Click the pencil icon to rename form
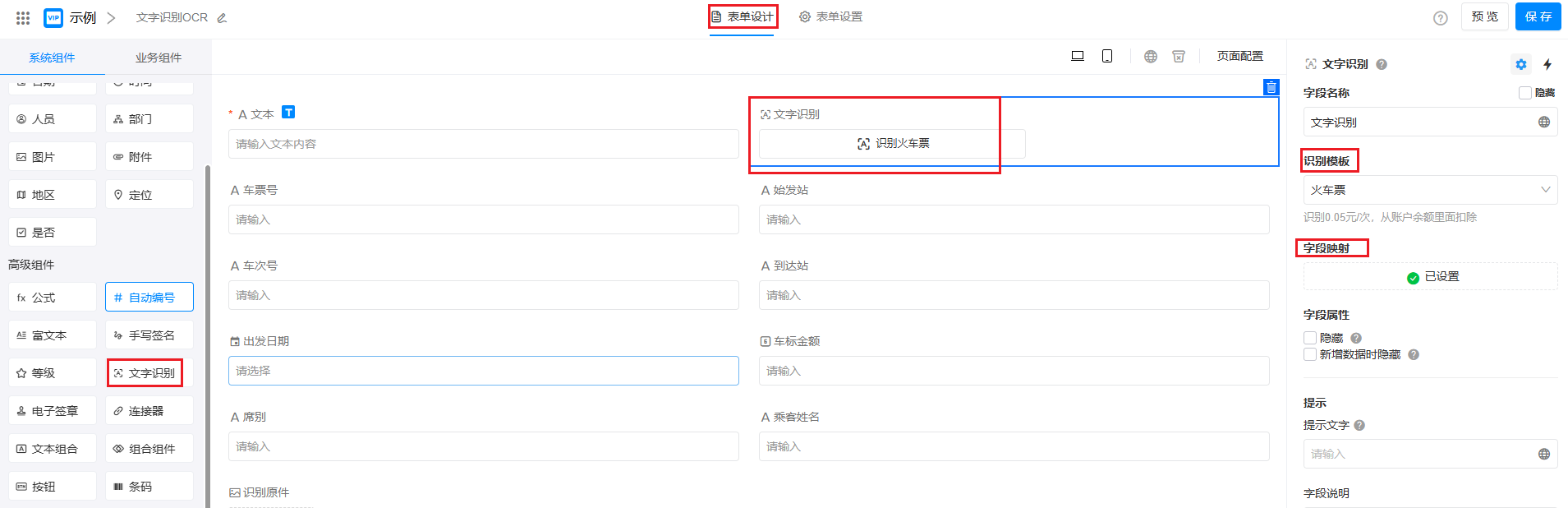The height and width of the screenshot is (508, 1568). 222,18
